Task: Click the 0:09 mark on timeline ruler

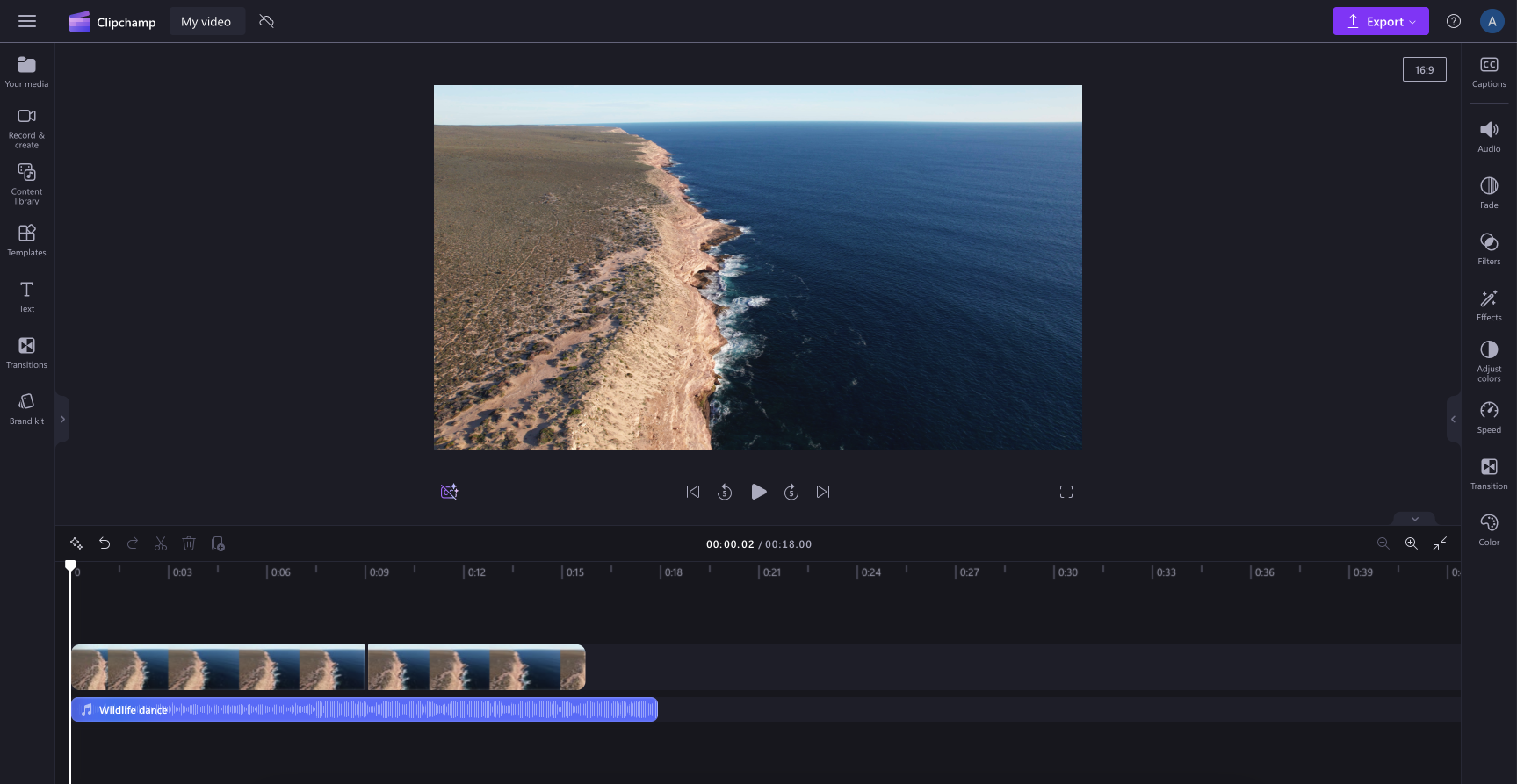Action: [x=379, y=572]
